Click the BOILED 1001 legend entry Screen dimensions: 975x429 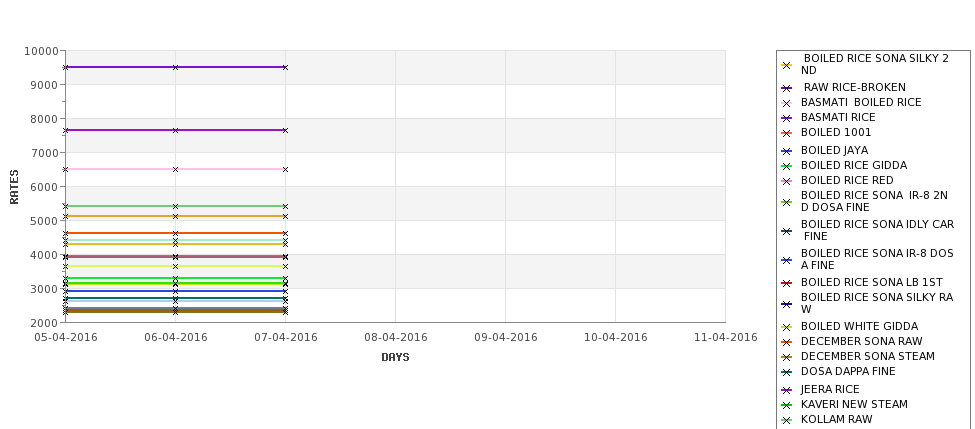coord(836,132)
